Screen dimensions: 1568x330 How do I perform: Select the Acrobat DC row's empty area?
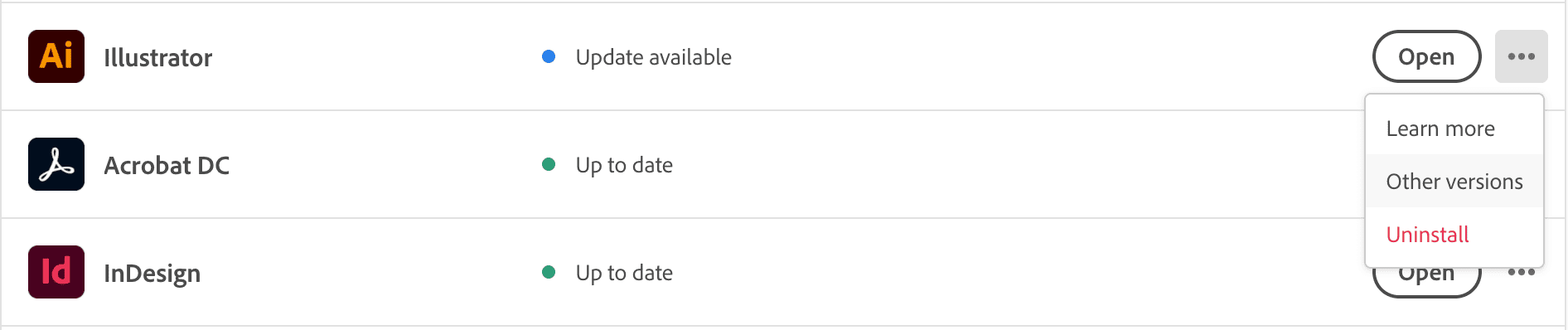pyautogui.click(x=995, y=164)
